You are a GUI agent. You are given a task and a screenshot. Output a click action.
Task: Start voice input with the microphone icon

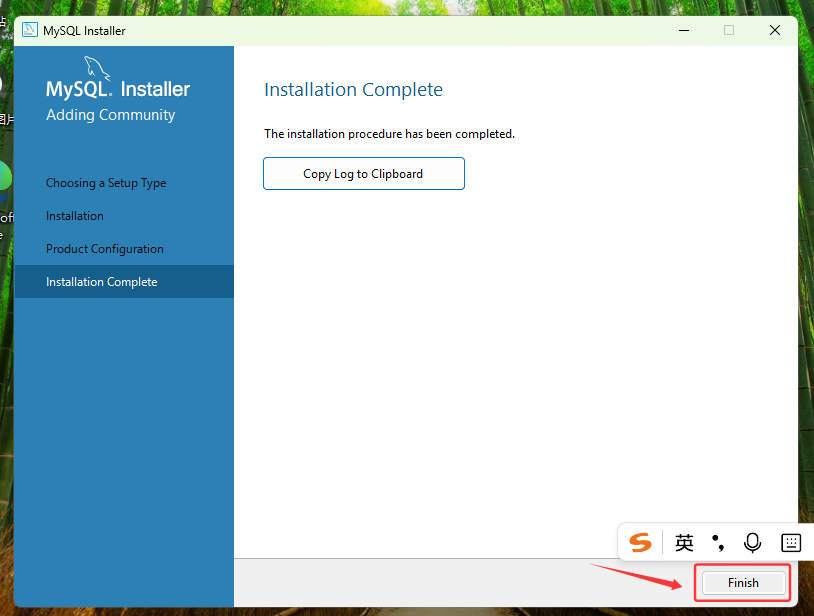752,542
